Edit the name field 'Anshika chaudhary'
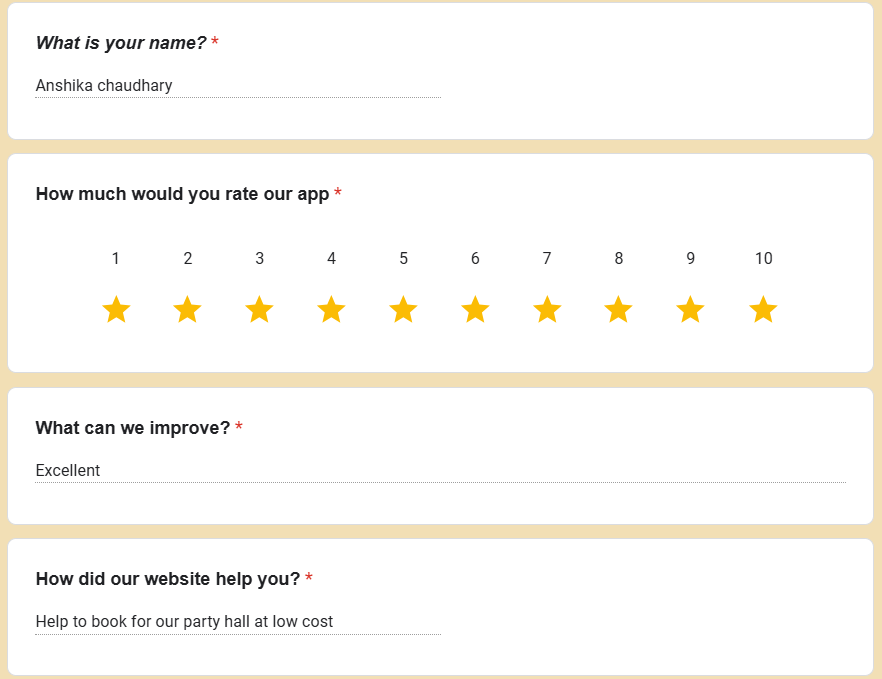882x679 pixels. [237, 86]
